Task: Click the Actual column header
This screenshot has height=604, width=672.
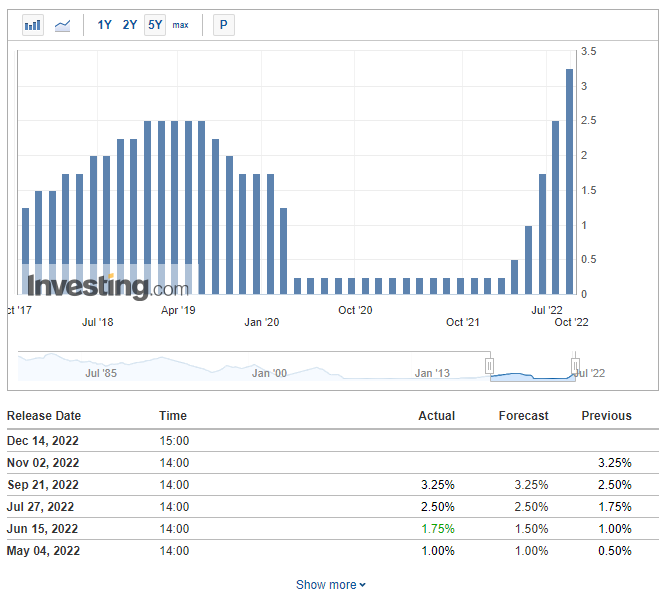Action: pyautogui.click(x=436, y=416)
